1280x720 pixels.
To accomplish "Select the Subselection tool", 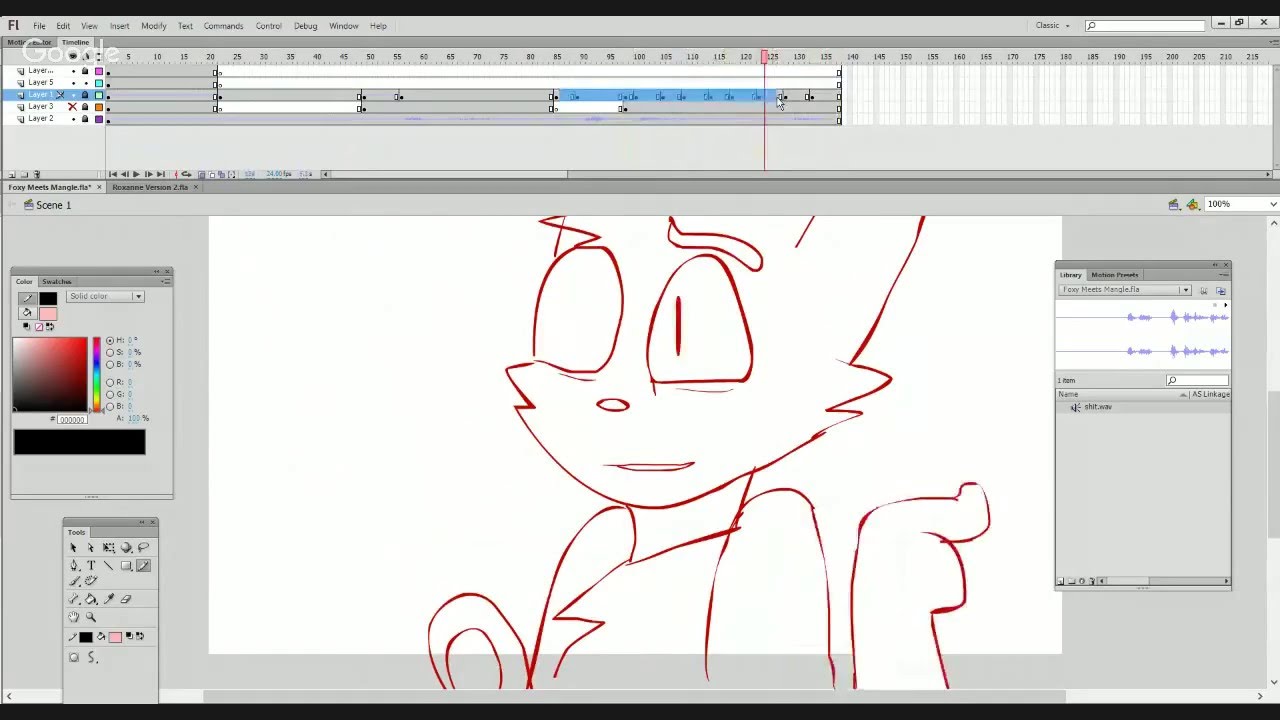I will pos(90,547).
